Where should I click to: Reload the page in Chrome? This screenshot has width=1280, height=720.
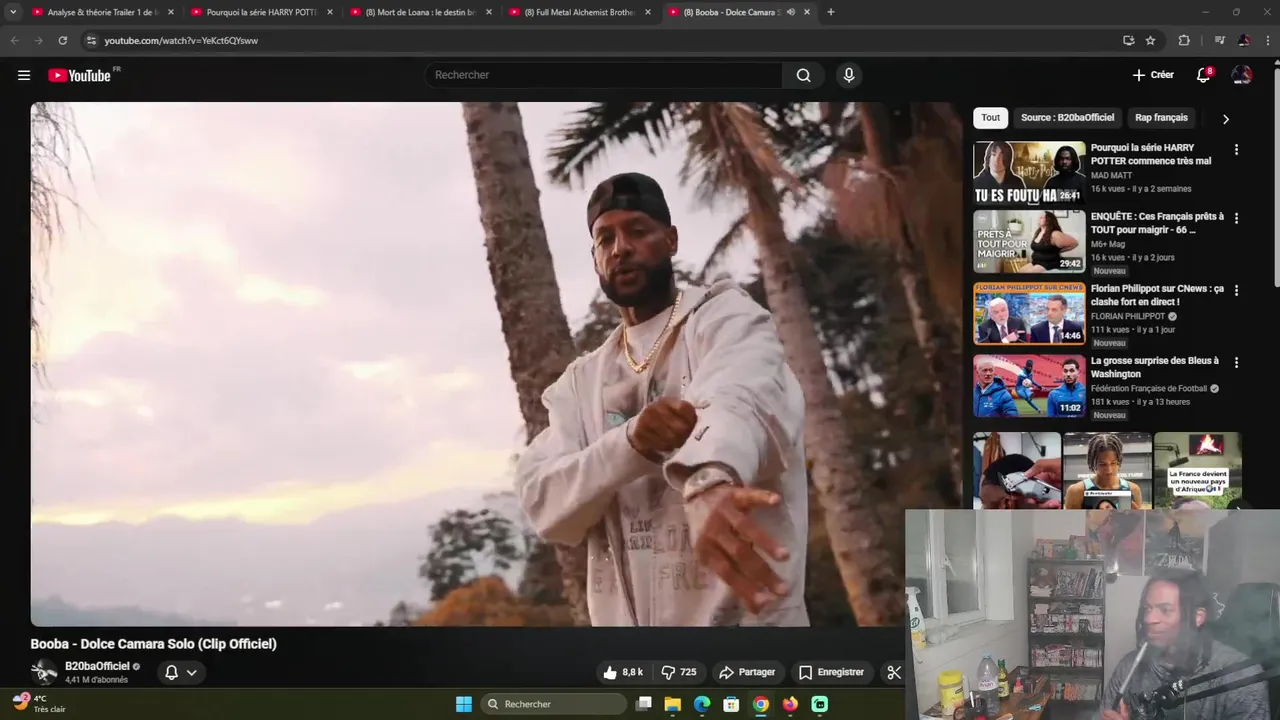(x=62, y=40)
